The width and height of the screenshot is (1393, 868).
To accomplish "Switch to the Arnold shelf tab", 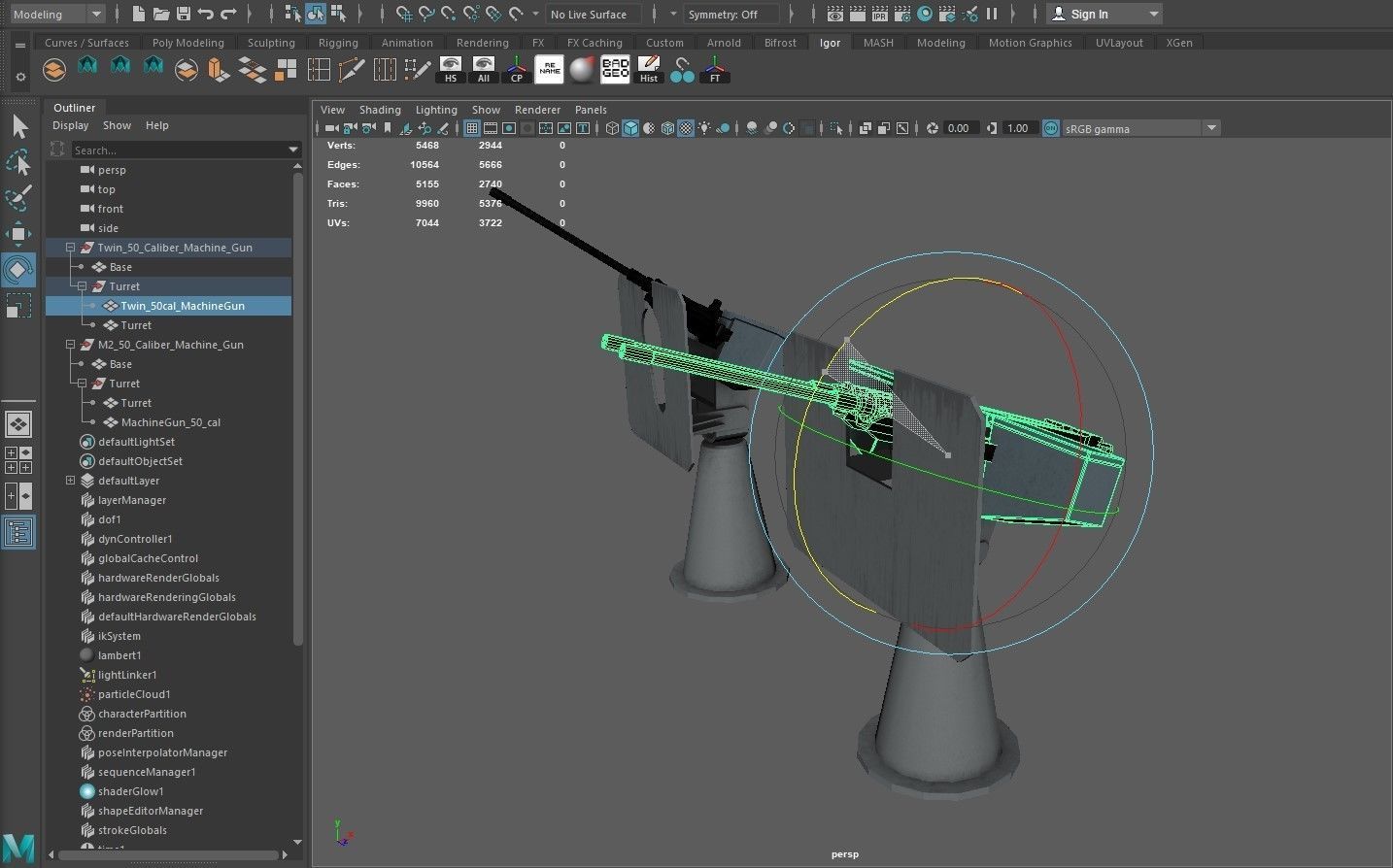I will click(724, 43).
